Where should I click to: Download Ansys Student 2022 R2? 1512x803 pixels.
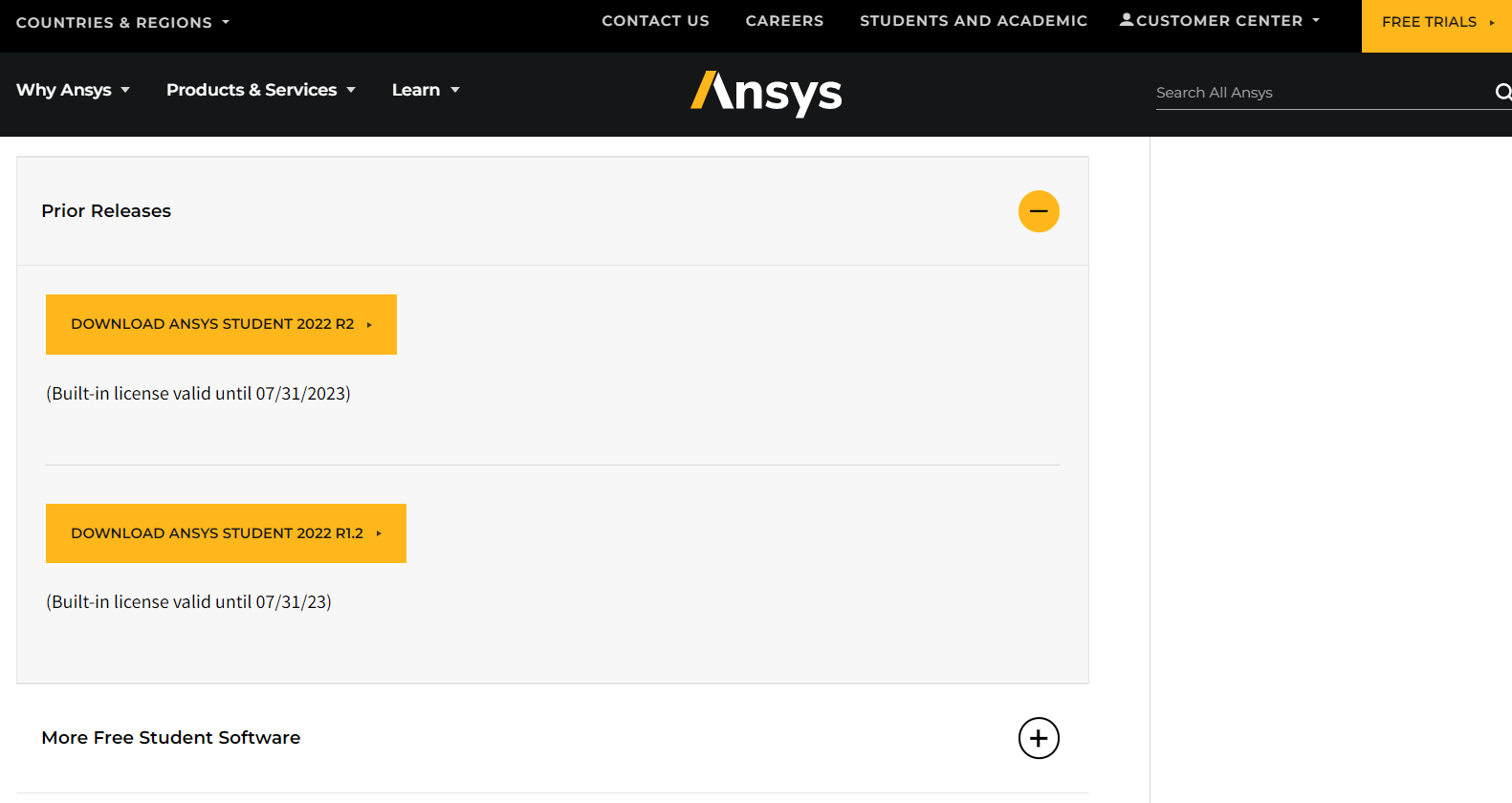221,324
